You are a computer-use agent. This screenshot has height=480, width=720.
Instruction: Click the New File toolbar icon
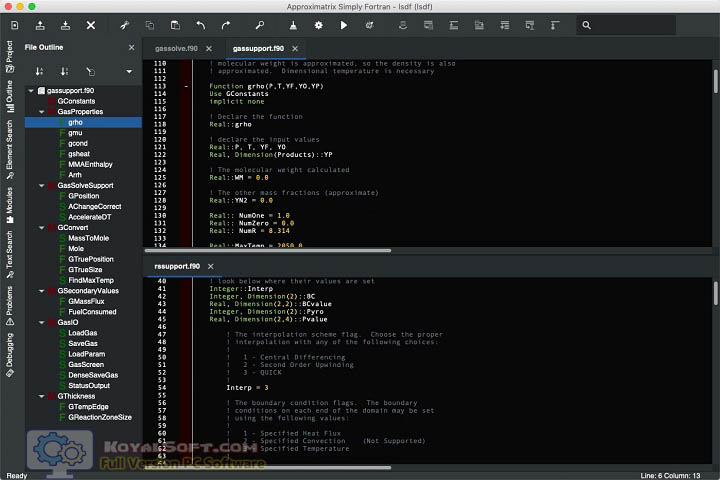(15, 25)
